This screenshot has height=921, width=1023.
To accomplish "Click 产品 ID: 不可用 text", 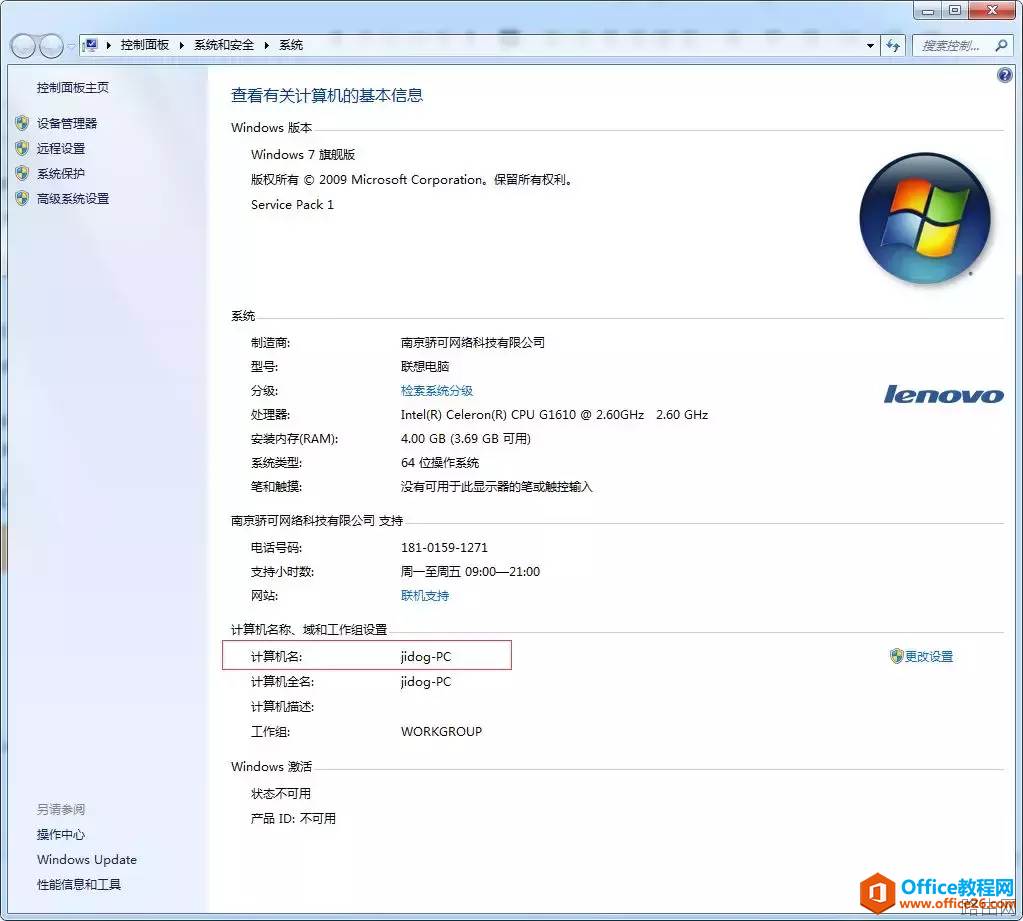I will 293,818.
